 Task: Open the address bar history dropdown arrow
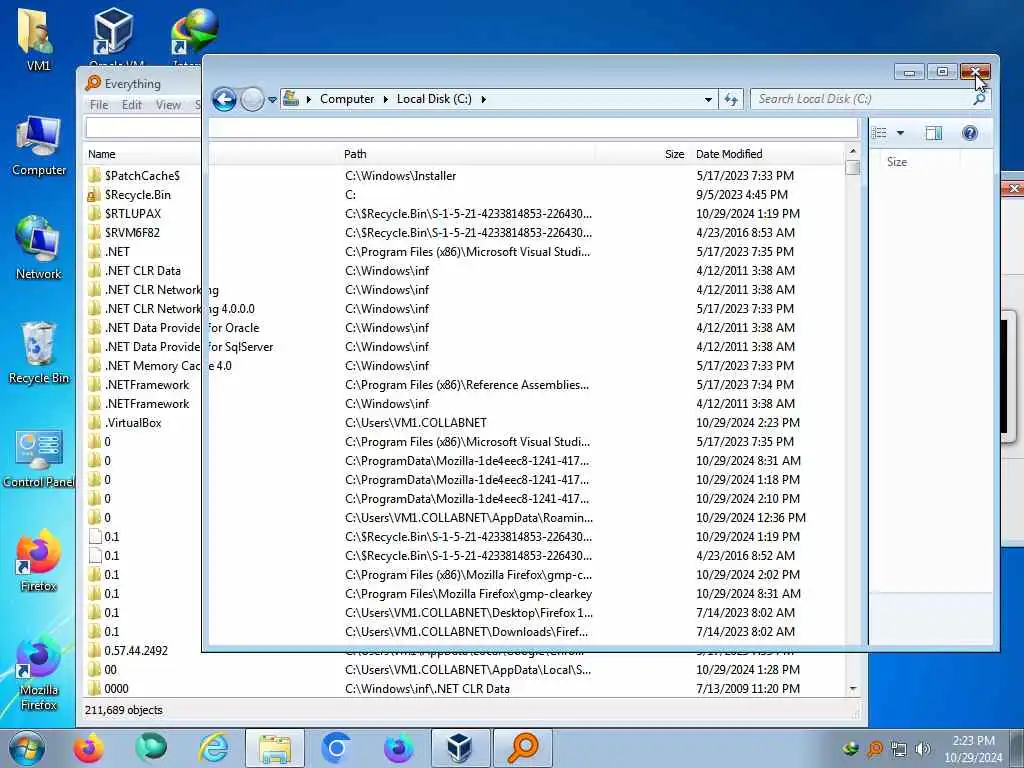point(708,99)
